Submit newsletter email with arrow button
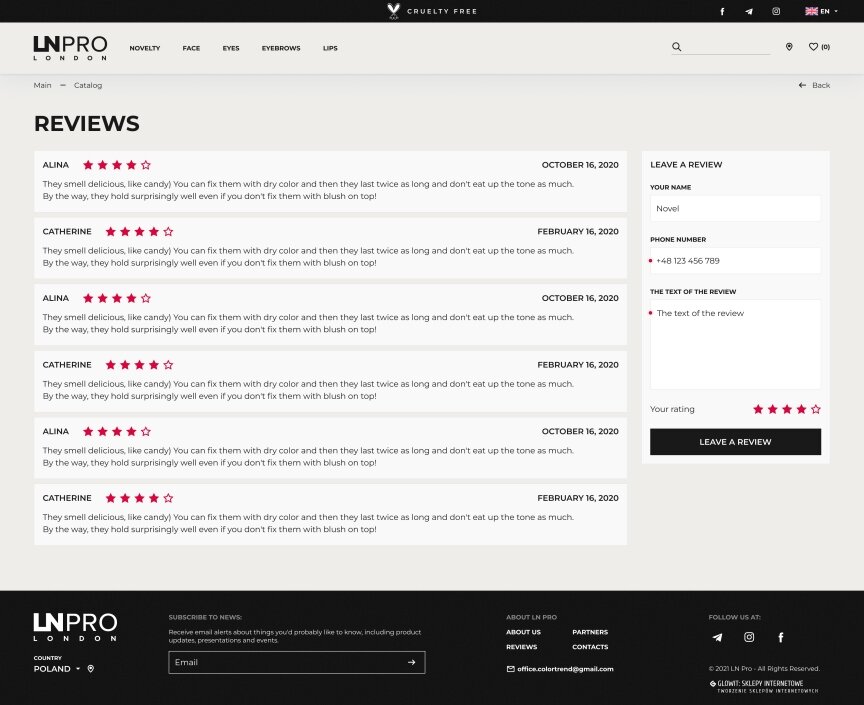This screenshot has height=705, width=864. click(412, 662)
